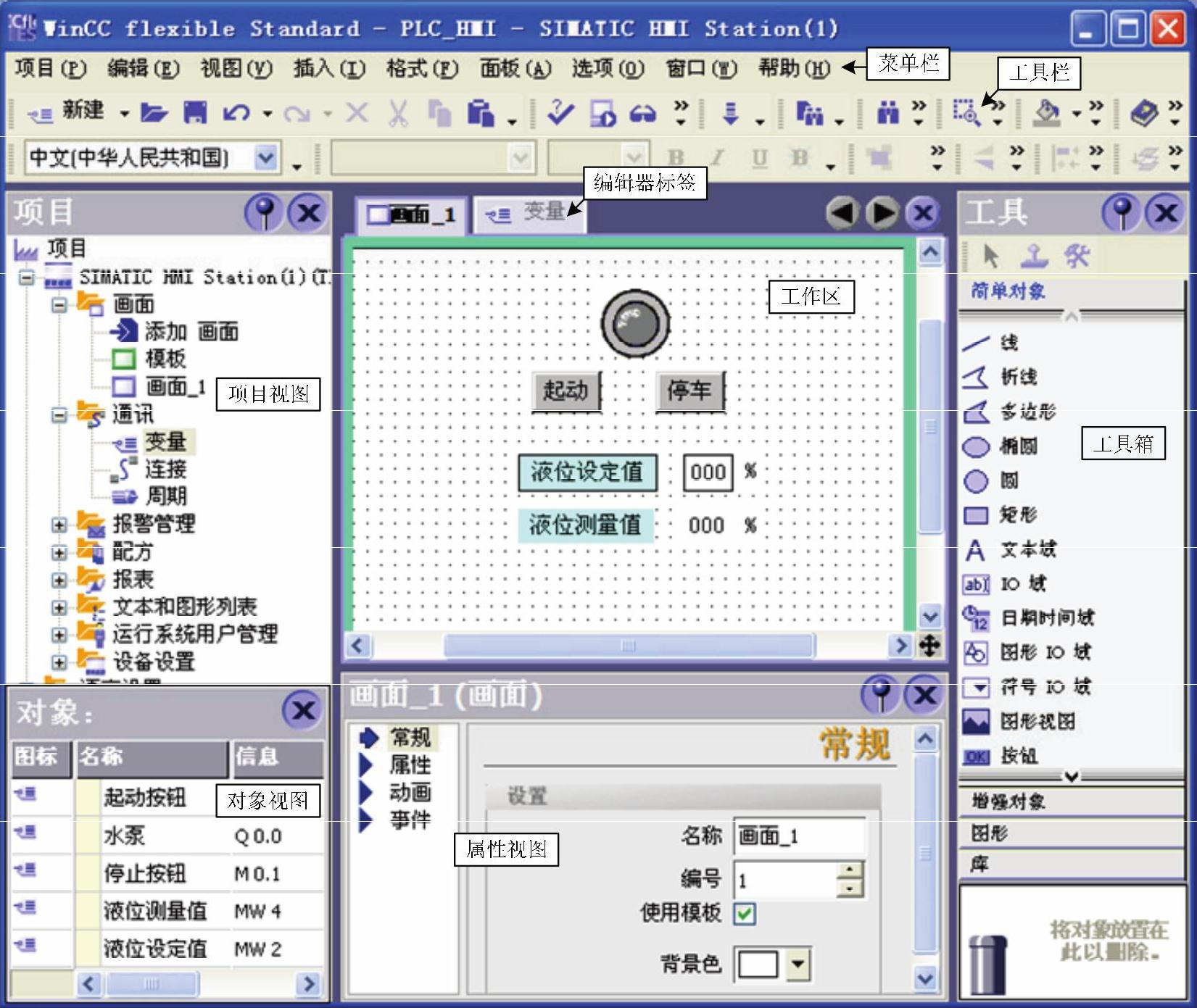Viewport: 1197px width, 1008px height.
Task: Open the 插入(I) menu
Action: tap(329, 68)
